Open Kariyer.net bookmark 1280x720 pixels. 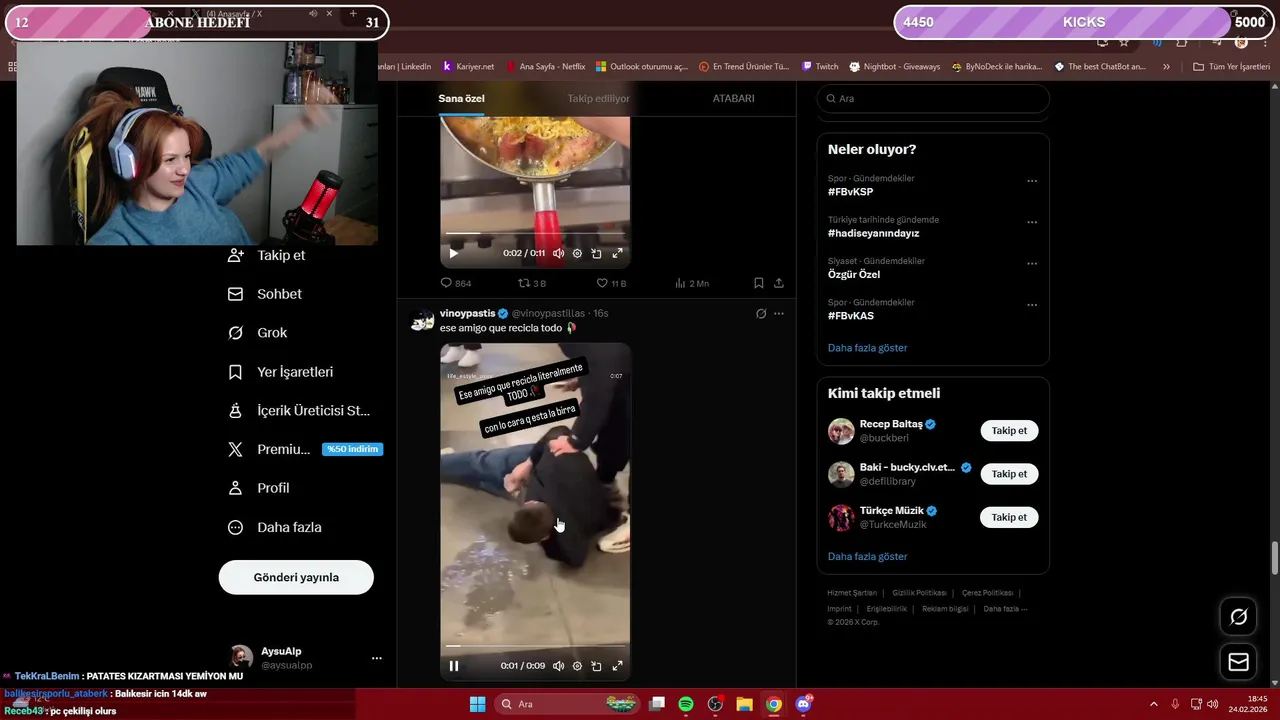point(468,66)
